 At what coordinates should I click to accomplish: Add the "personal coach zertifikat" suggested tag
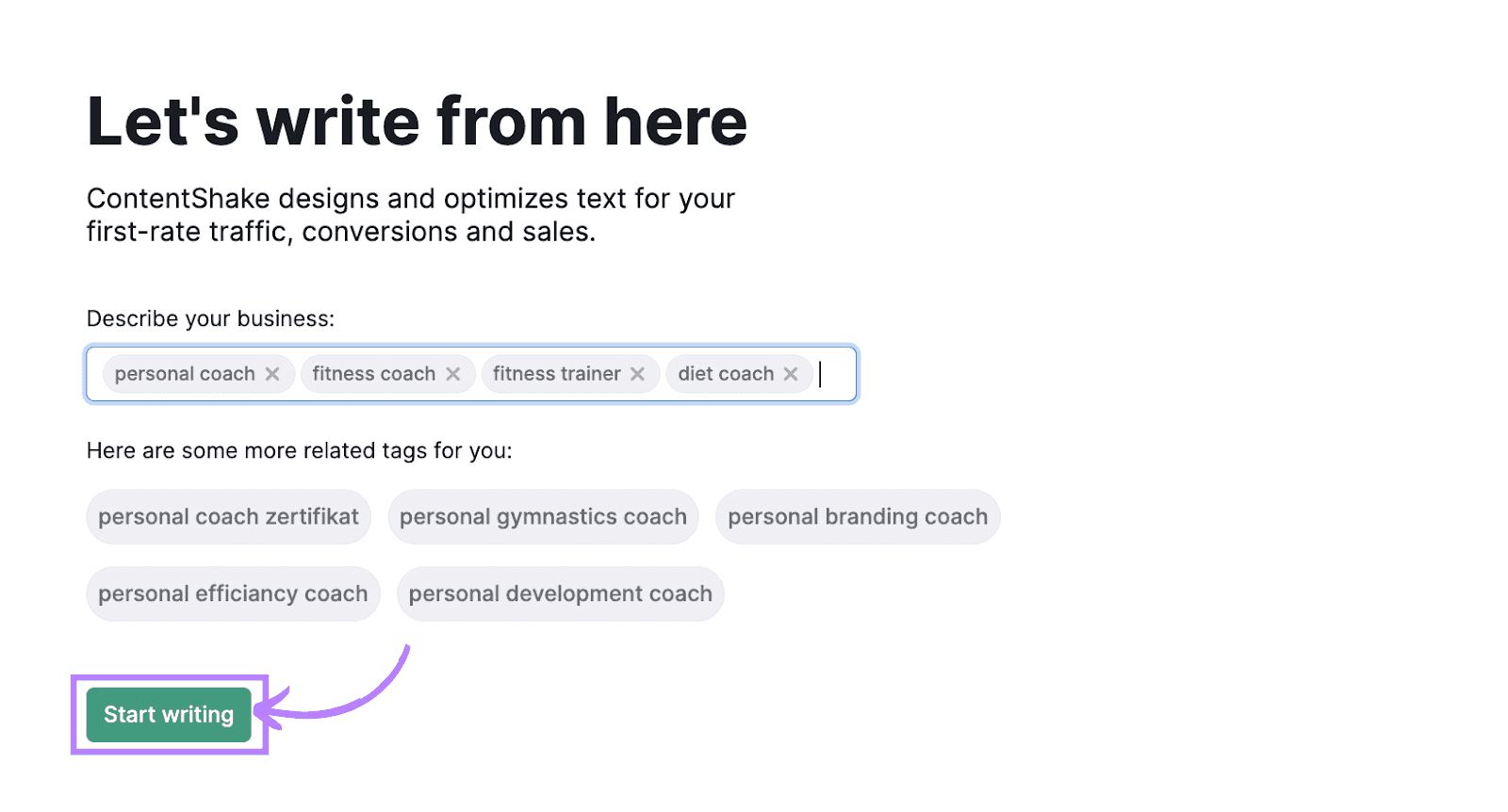tap(228, 516)
